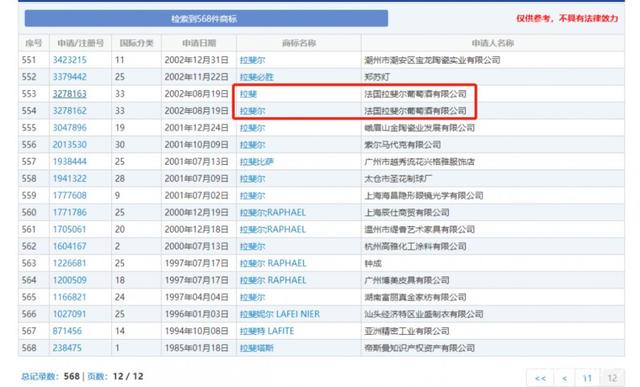Open trademark 拉斐塔斯 in row 568
Viewport: 640px width, 387px height.
point(256,348)
